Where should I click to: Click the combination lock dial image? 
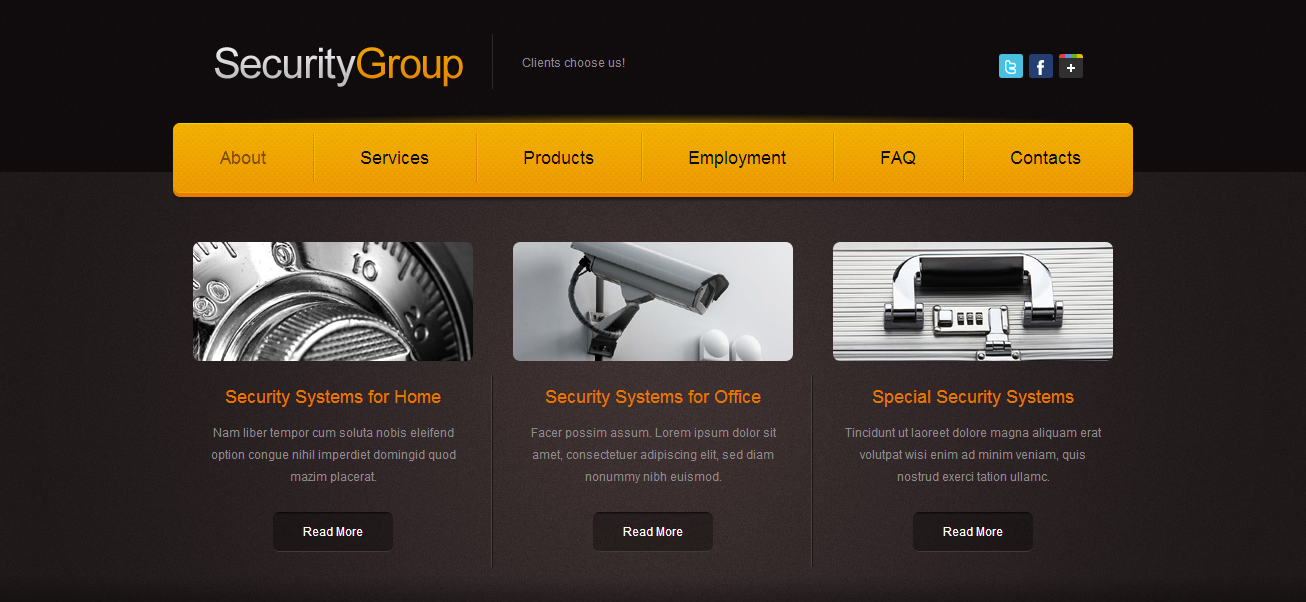(x=333, y=301)
